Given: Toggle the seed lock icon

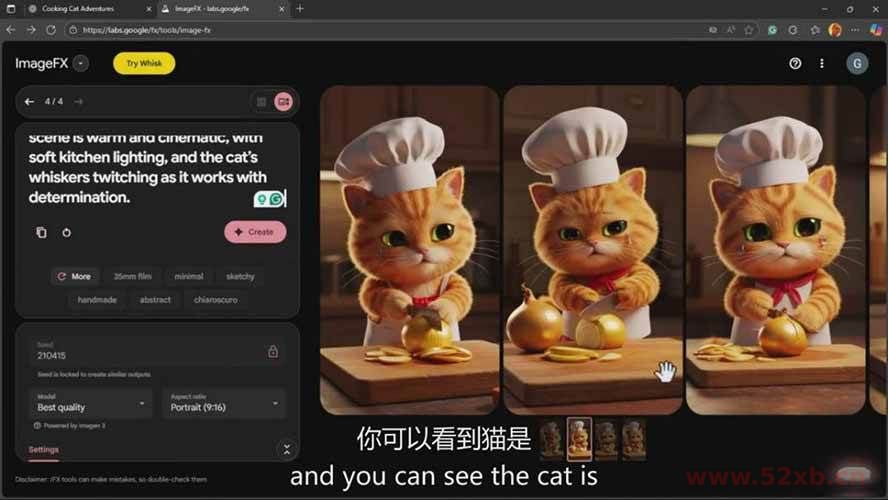Looking at the screenshot, I should click(273, 351).
